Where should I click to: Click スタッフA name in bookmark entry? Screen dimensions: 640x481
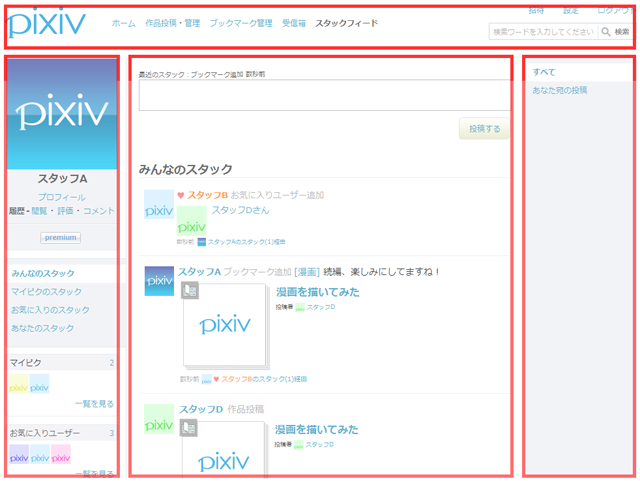[x=199, y=272]
